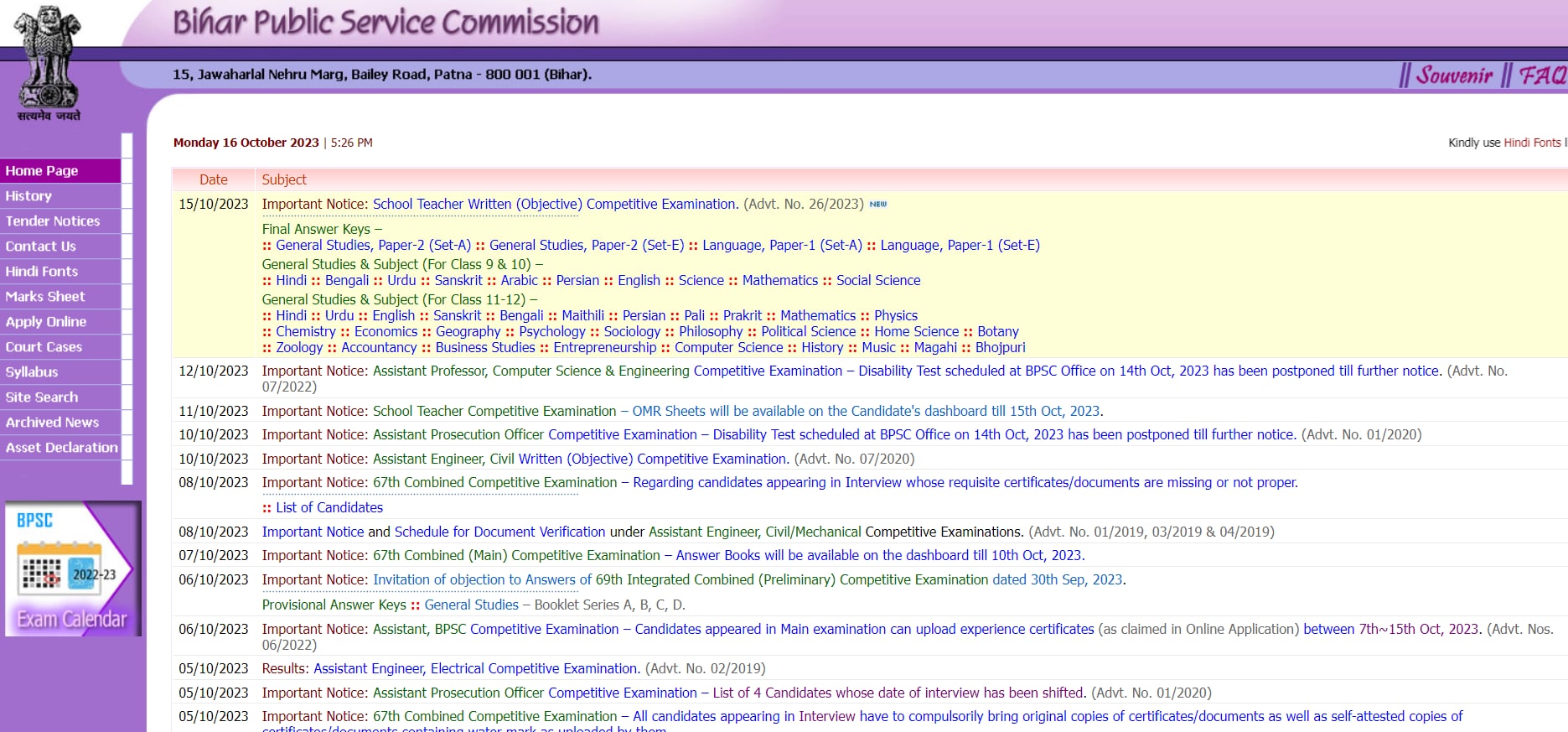Image resolution: width=1568 pixels, height=732 pixels.
Task: Open Asset Declaration page
Action: pyautogui.click(x=60, y=447)
